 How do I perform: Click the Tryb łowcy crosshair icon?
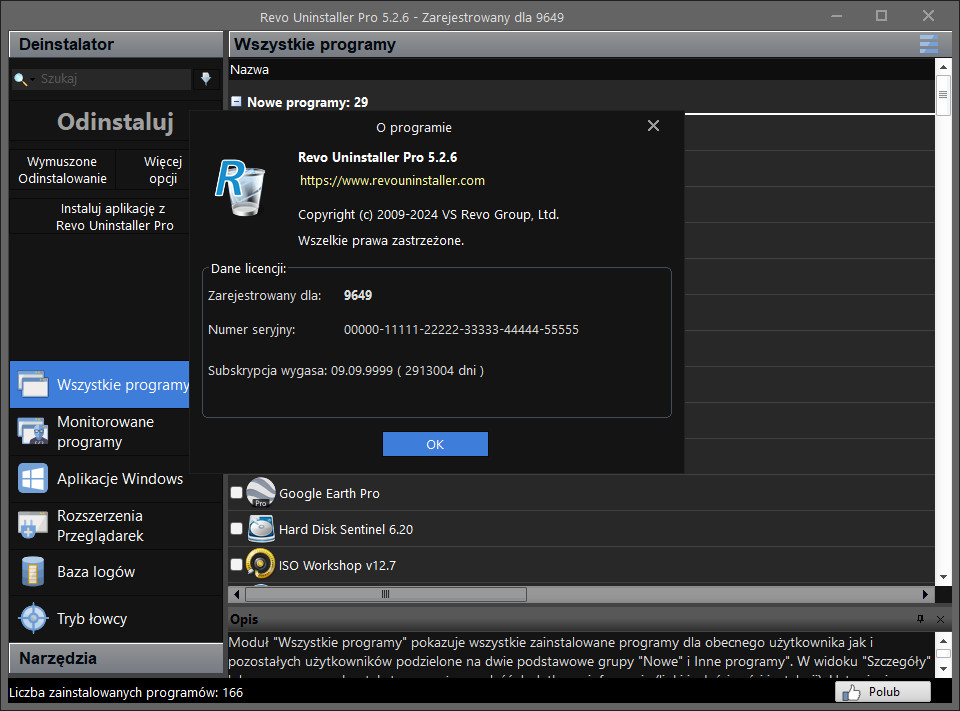[33, 618]
